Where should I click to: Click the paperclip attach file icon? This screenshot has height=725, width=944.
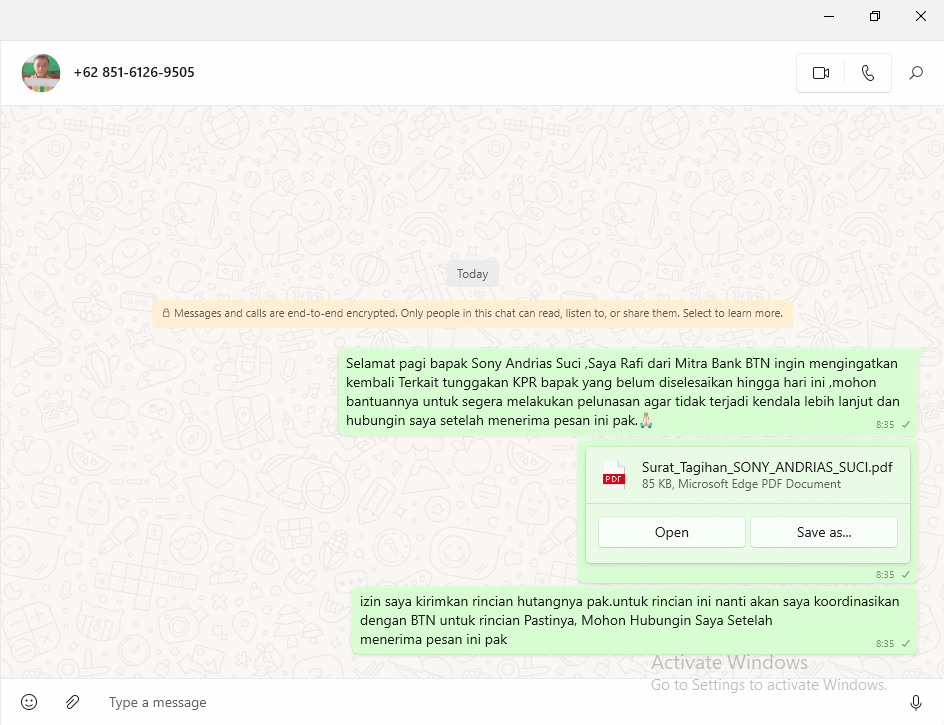72,702
